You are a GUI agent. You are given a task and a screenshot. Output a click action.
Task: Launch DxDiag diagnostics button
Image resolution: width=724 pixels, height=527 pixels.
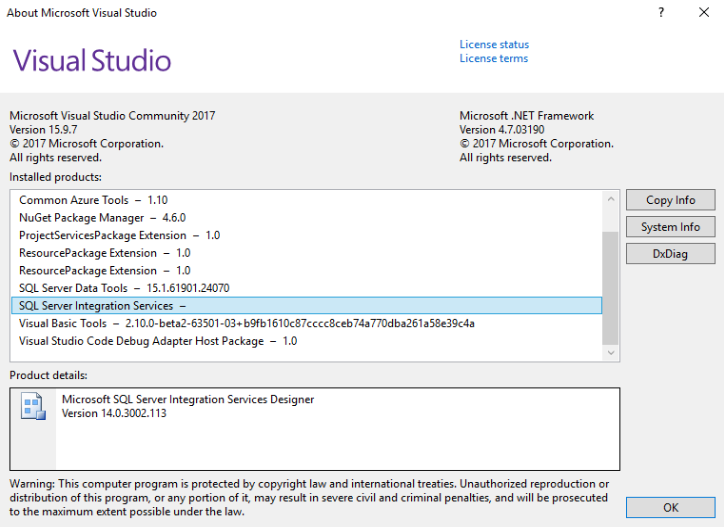[x=670, y=254]
